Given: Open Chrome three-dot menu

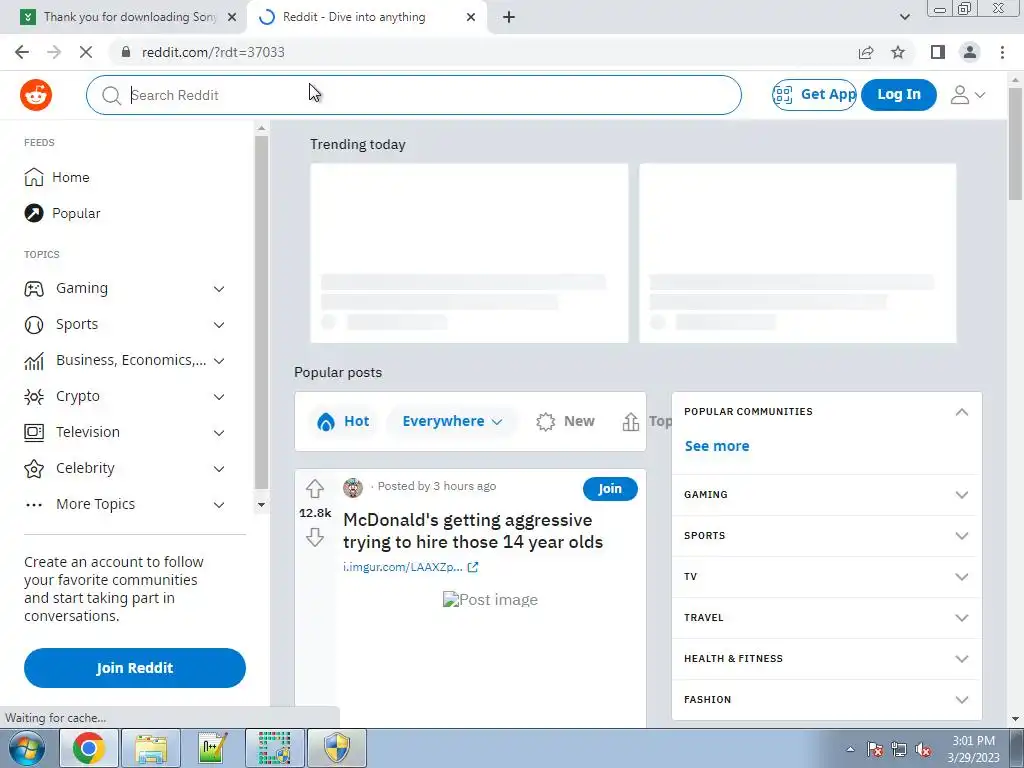Looking at the screenshot, I should pos(1002,52).
